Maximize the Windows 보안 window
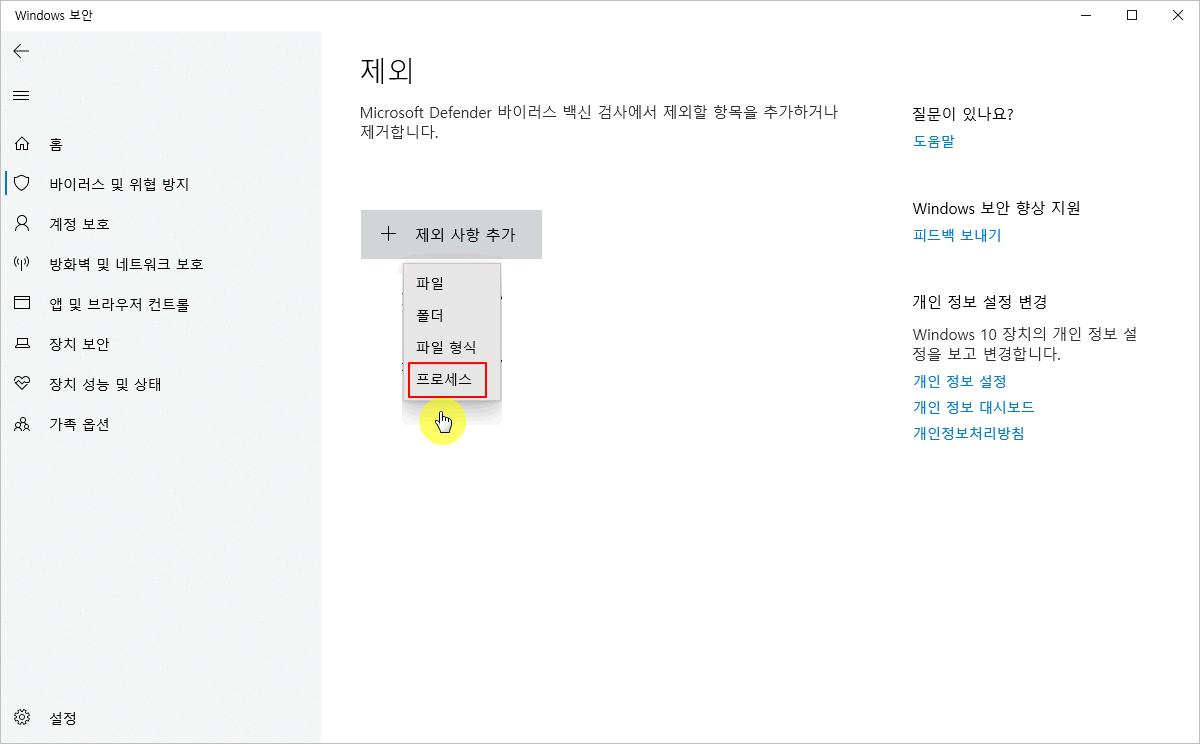1200x744 pixels. coord(1132,15)
